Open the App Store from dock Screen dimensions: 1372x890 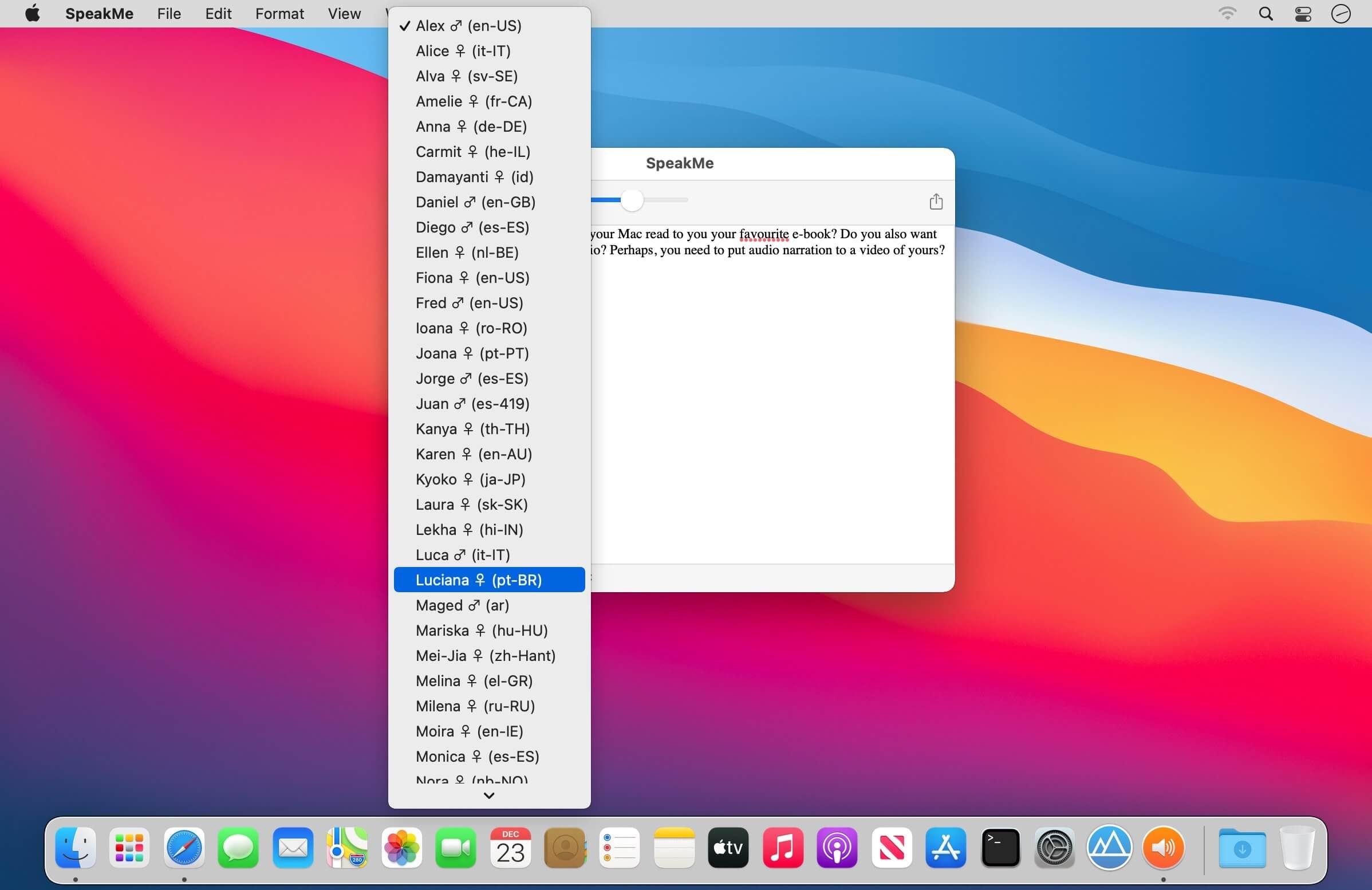pyautogui.click(x=945, y=848)
